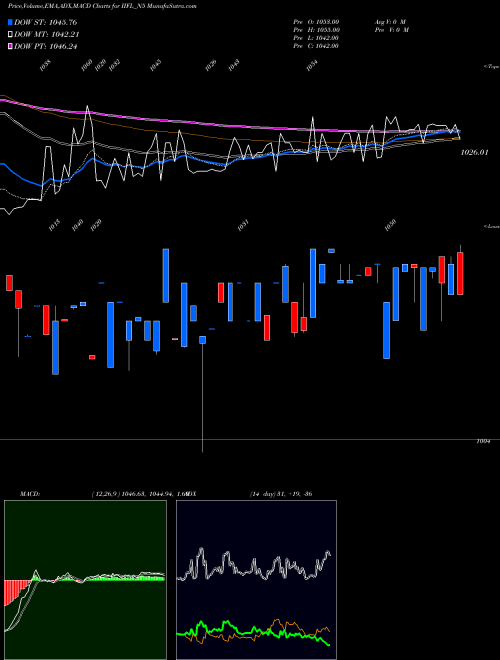Click the last red candlestick on the right
500x660 pixels.
point(460,273)
